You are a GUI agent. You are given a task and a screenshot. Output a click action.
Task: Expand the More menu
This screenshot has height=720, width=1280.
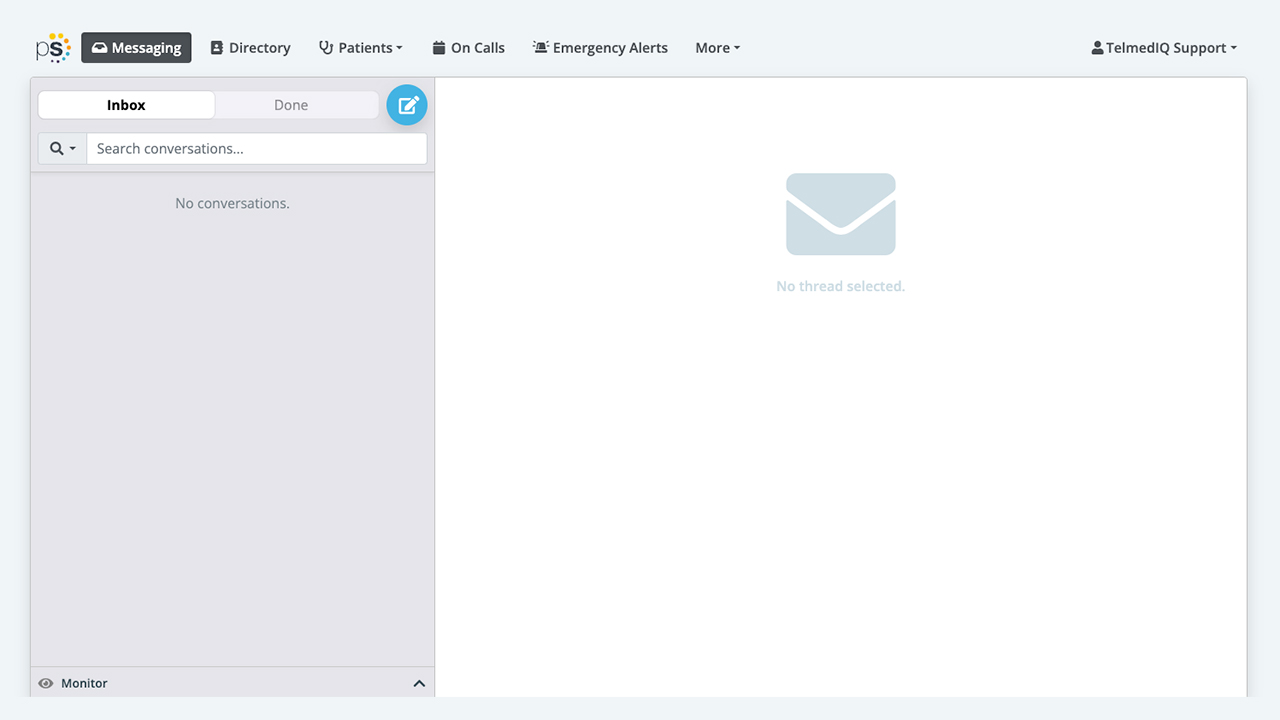click(x=718, y=48)
